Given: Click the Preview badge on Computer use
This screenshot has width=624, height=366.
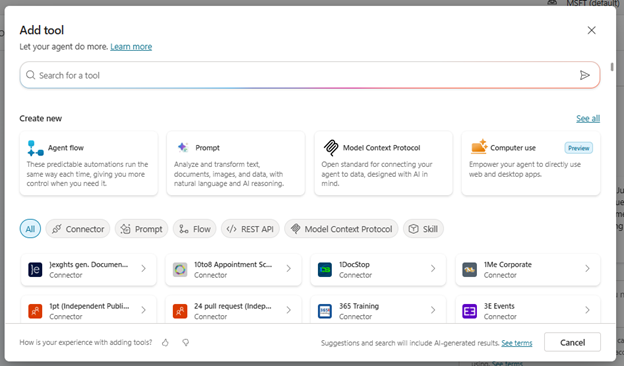Looking at the screenshot, I should [579, 148].
